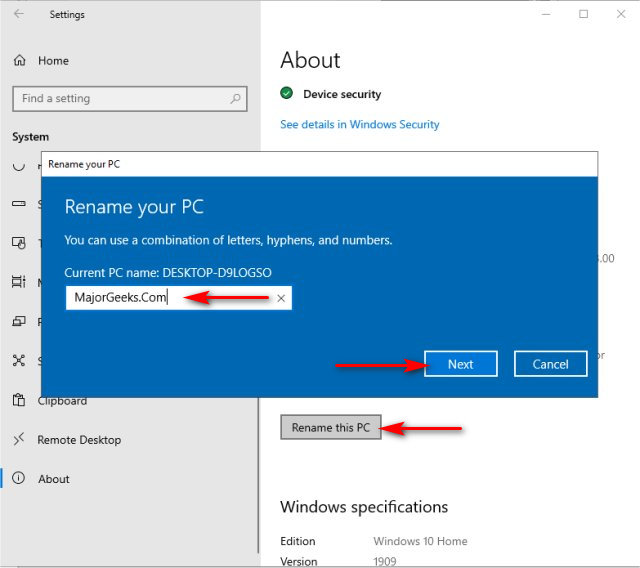Go back using the Settings back arrow
The width and height of the screenshot is (640, 568).
coord(19,14)
